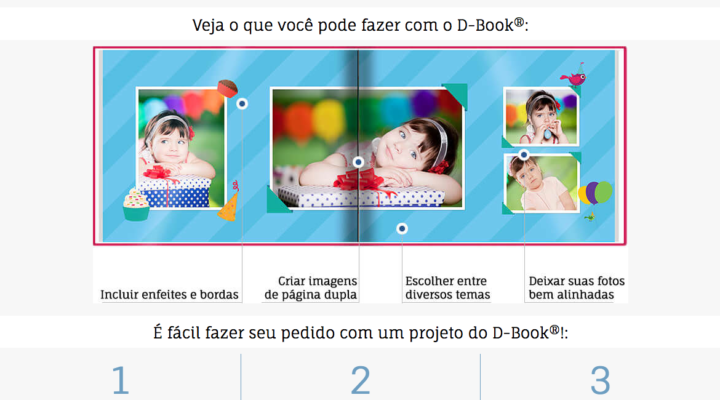Screen dimensions: 720x400
Task: Select step number 2
Action: [x=360, y=380]
